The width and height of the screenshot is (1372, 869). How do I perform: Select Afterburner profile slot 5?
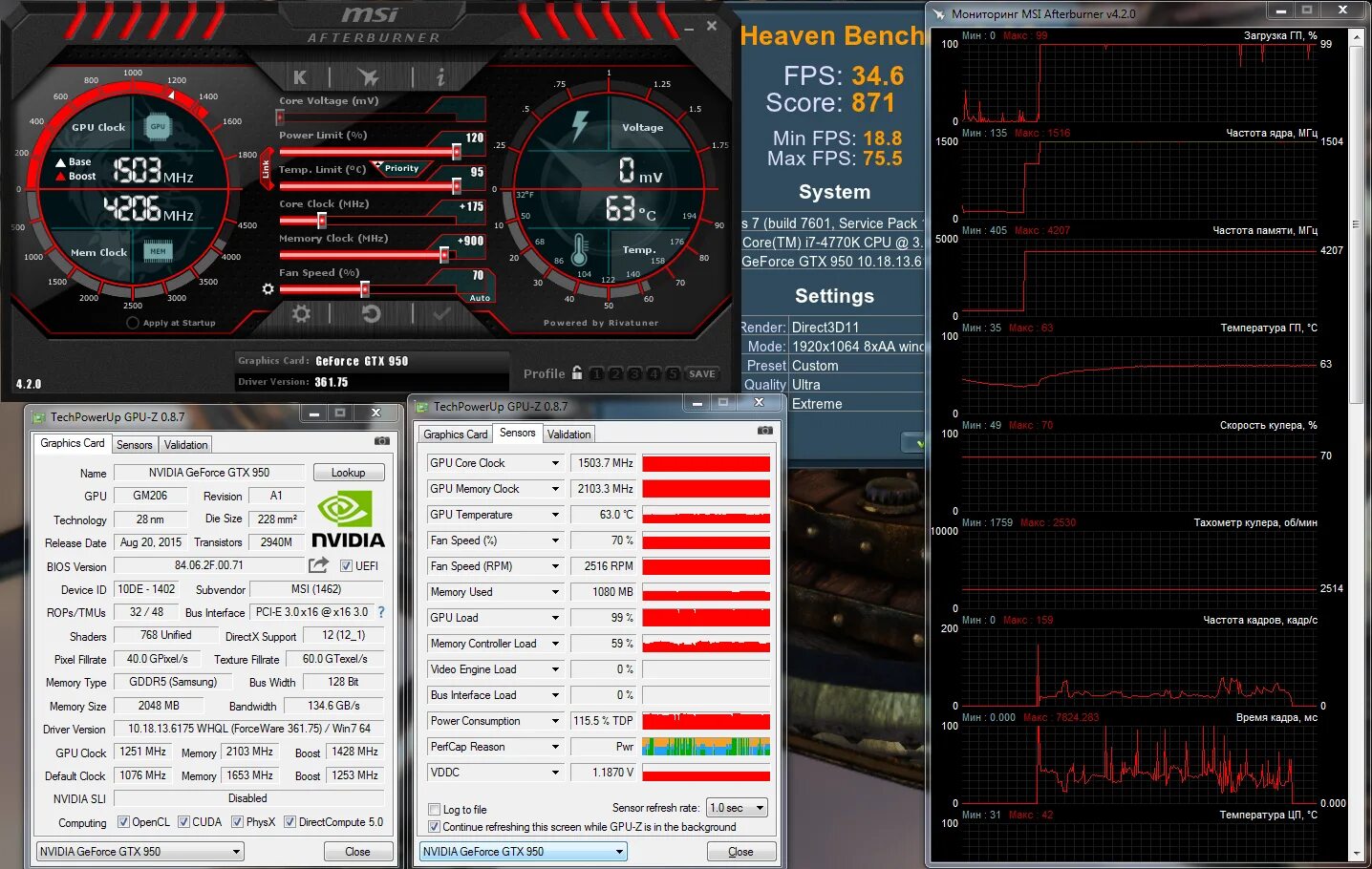(673, 373)
